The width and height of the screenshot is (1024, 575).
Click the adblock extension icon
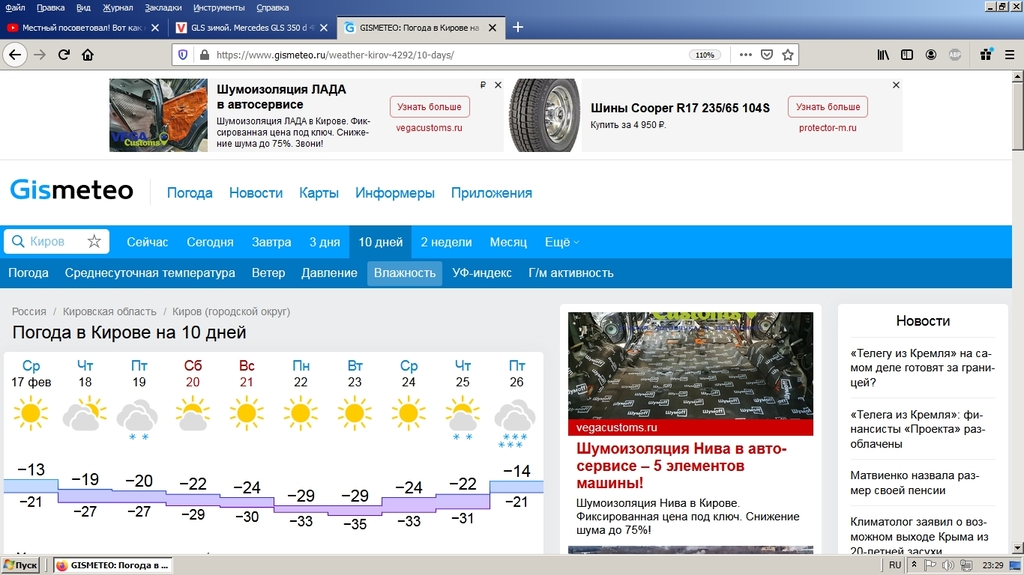coord(955,55)
